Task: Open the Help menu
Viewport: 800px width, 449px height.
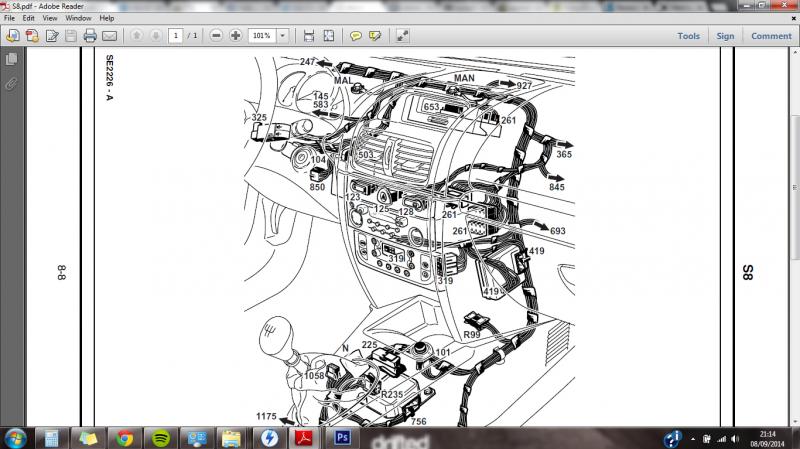Action: [107, 18]
